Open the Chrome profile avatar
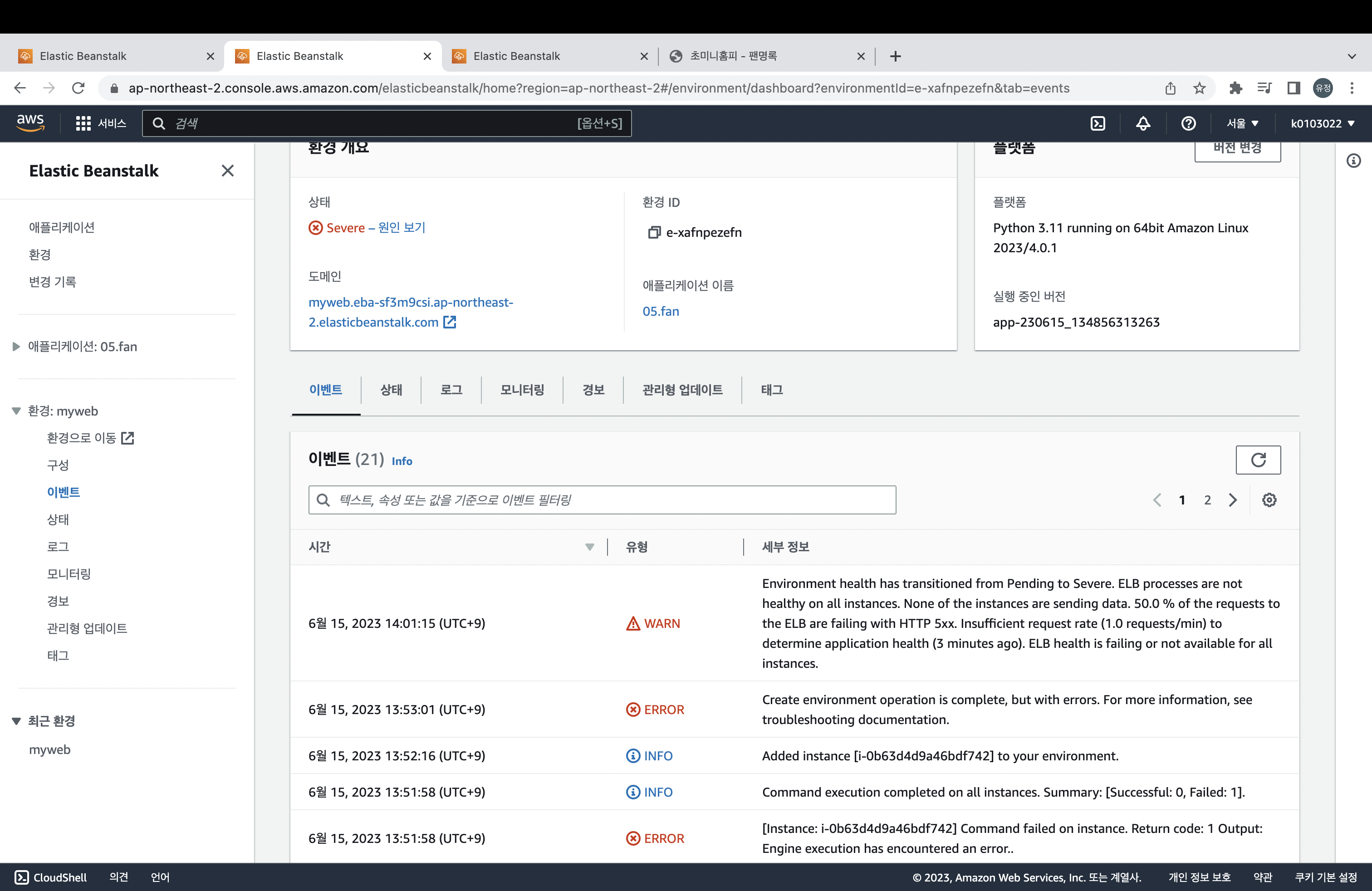Screen dimensions: 1372x891 point(1323,88)
